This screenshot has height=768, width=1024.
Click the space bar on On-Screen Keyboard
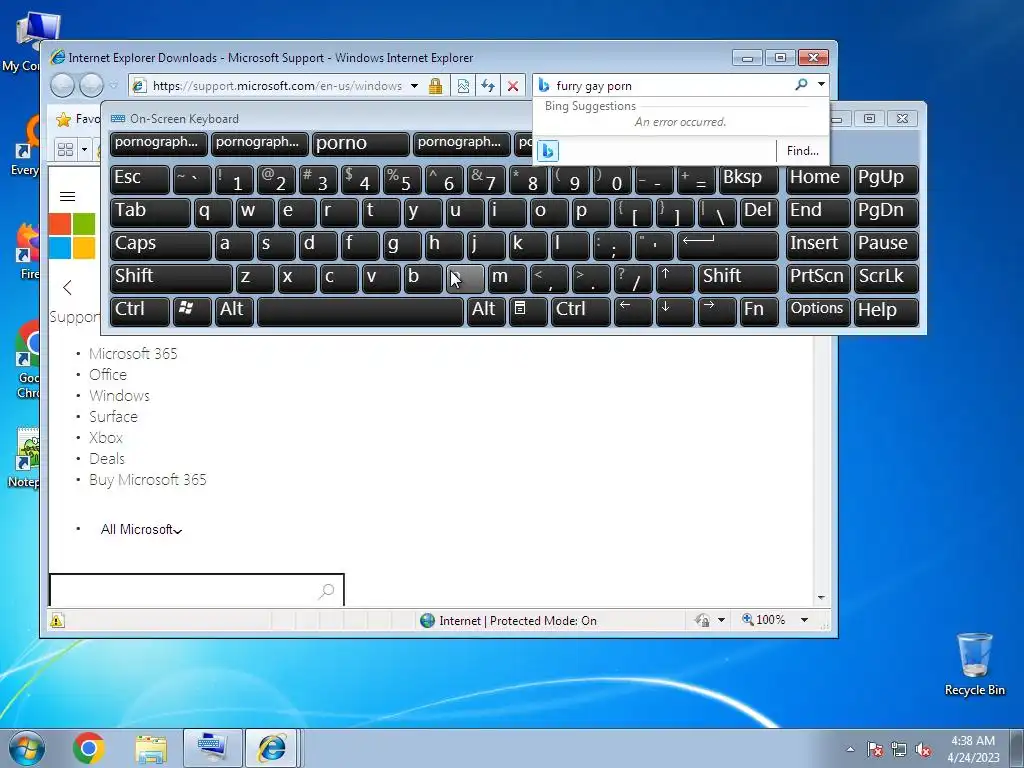pyautogui.click(x=360, y=310)
